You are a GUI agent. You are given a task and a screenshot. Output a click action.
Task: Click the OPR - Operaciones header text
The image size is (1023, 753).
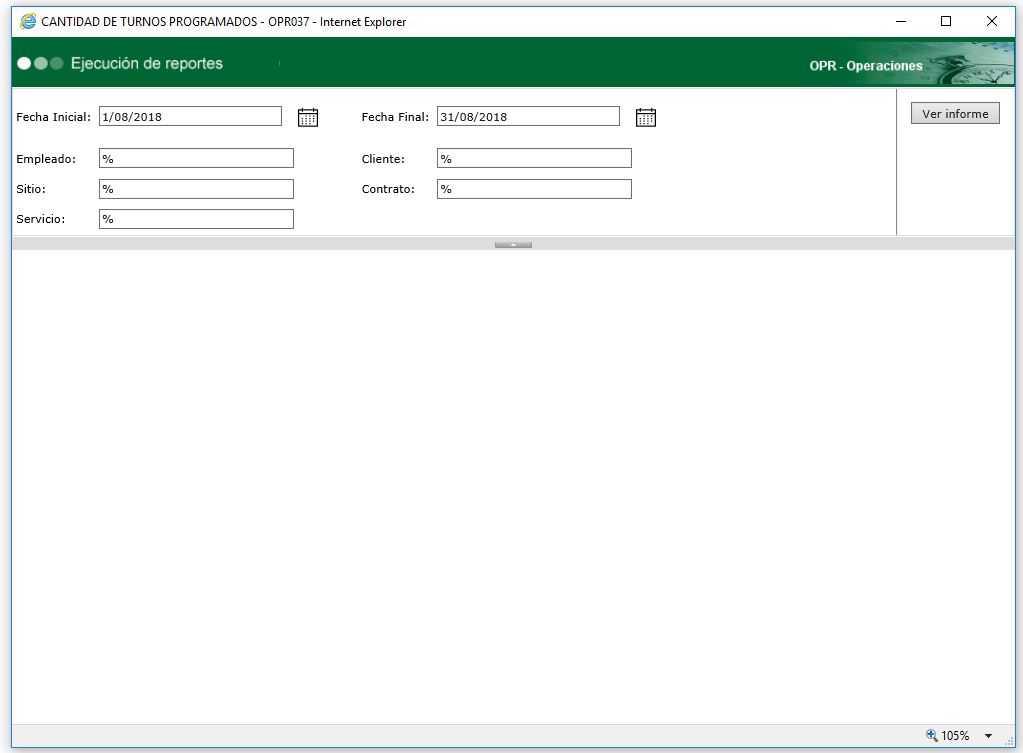[866, 66]
